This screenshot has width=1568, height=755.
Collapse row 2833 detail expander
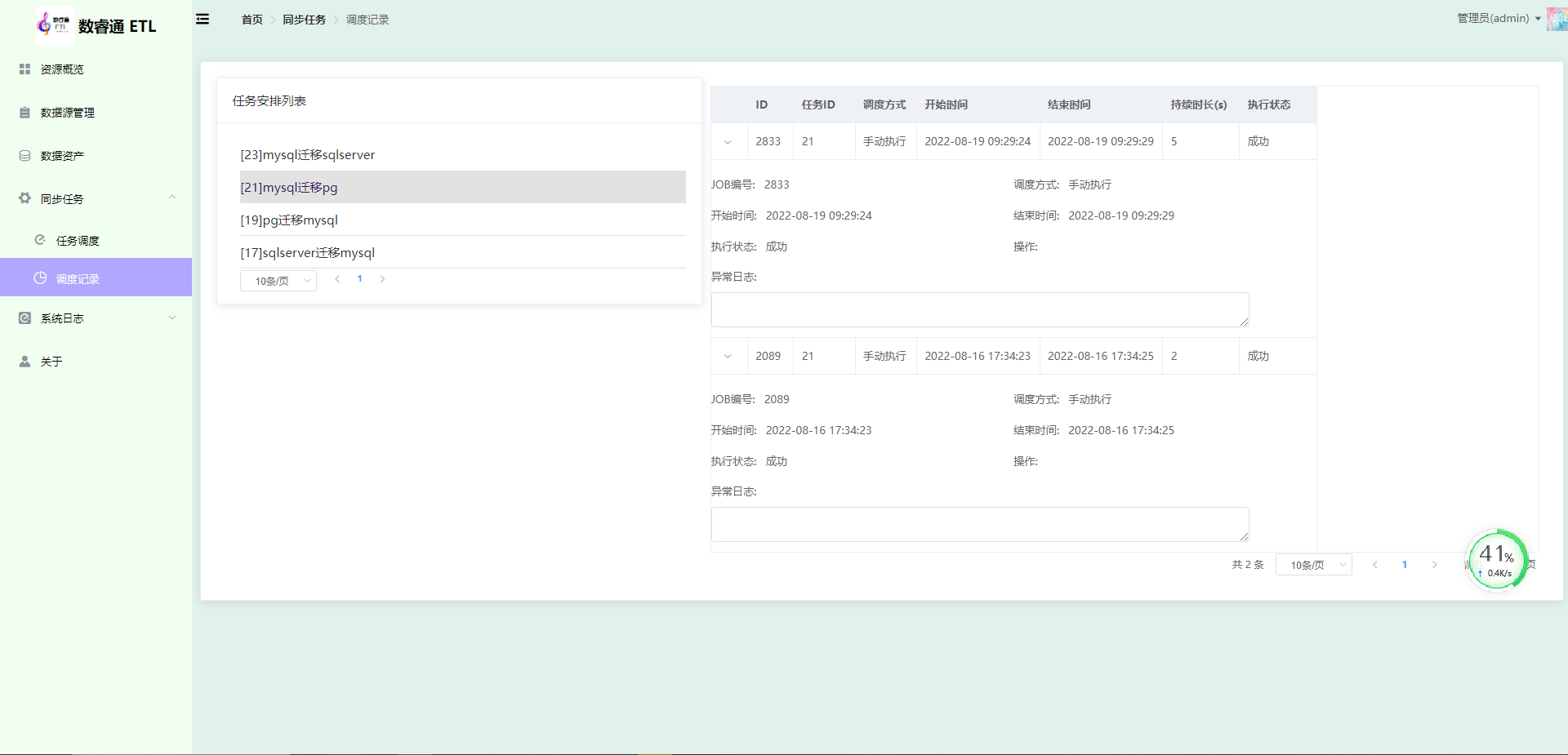728,142
